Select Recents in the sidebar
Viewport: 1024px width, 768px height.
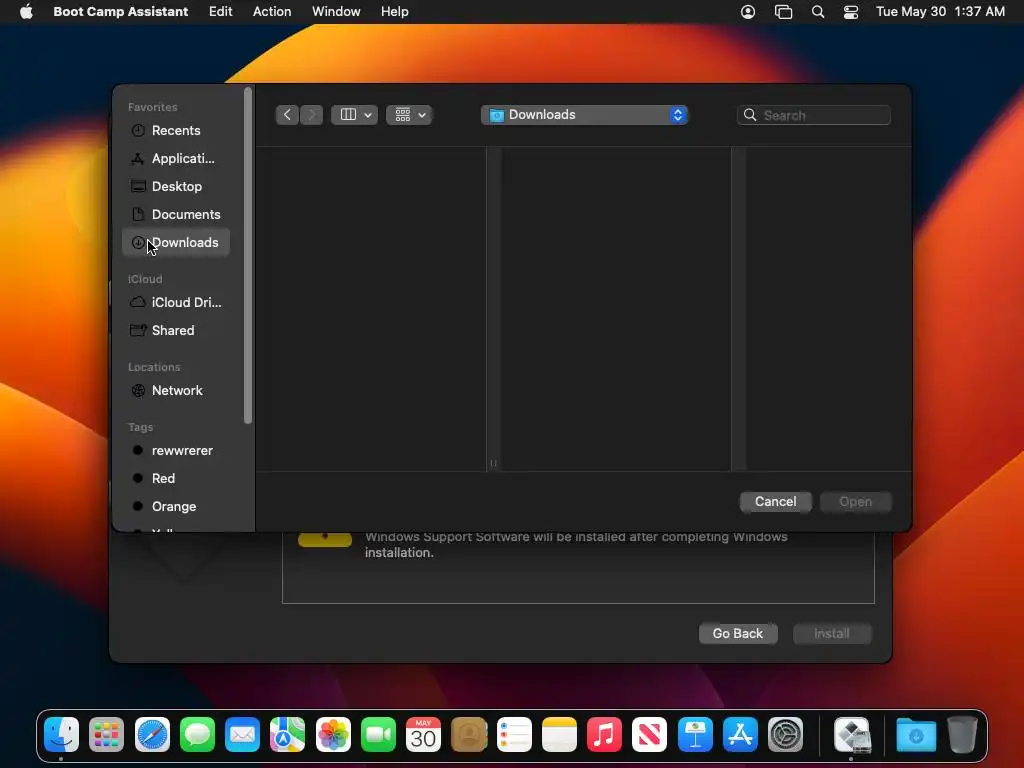[176, 131]
